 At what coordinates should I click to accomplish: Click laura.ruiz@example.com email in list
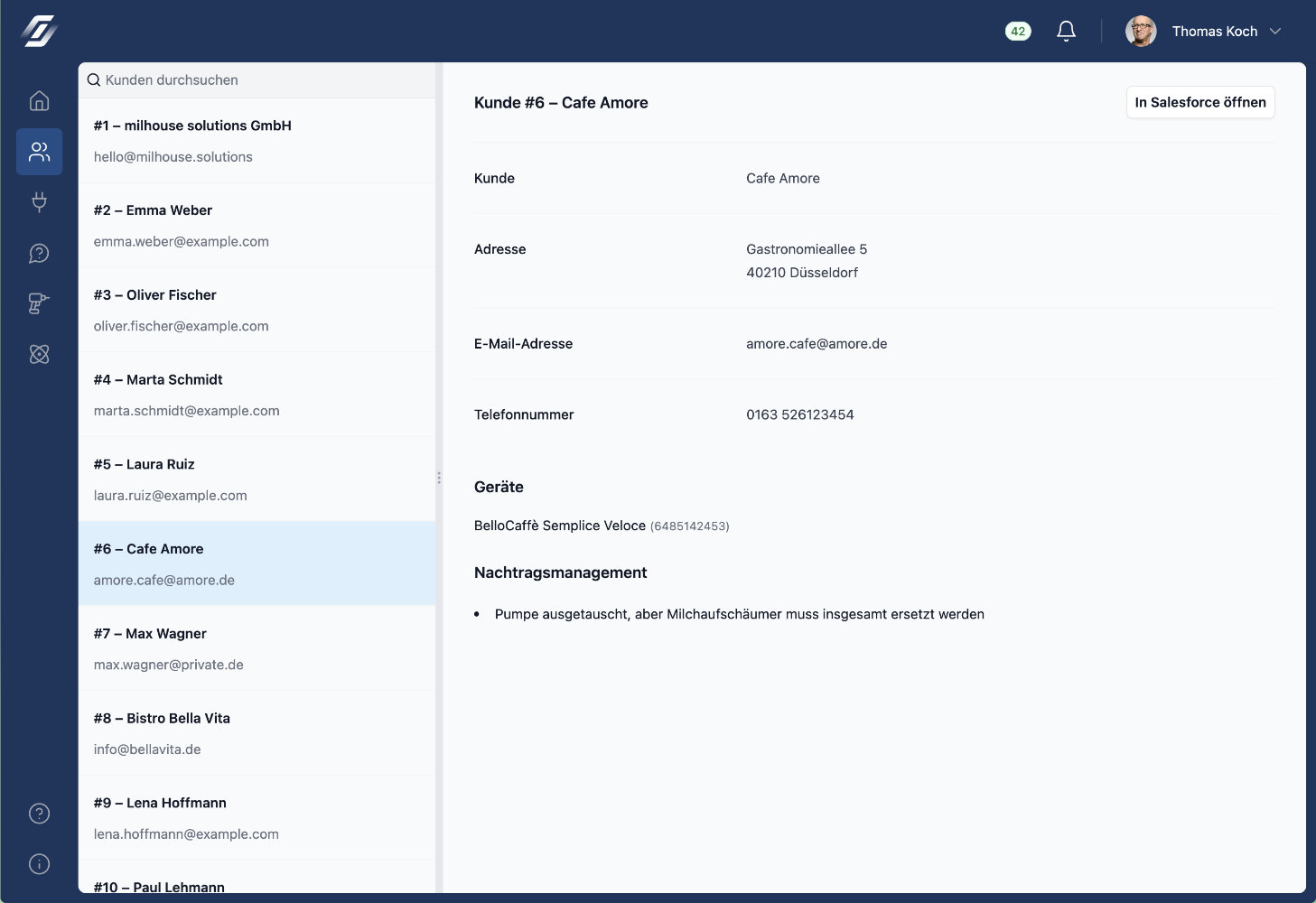[x=171, y=496]
